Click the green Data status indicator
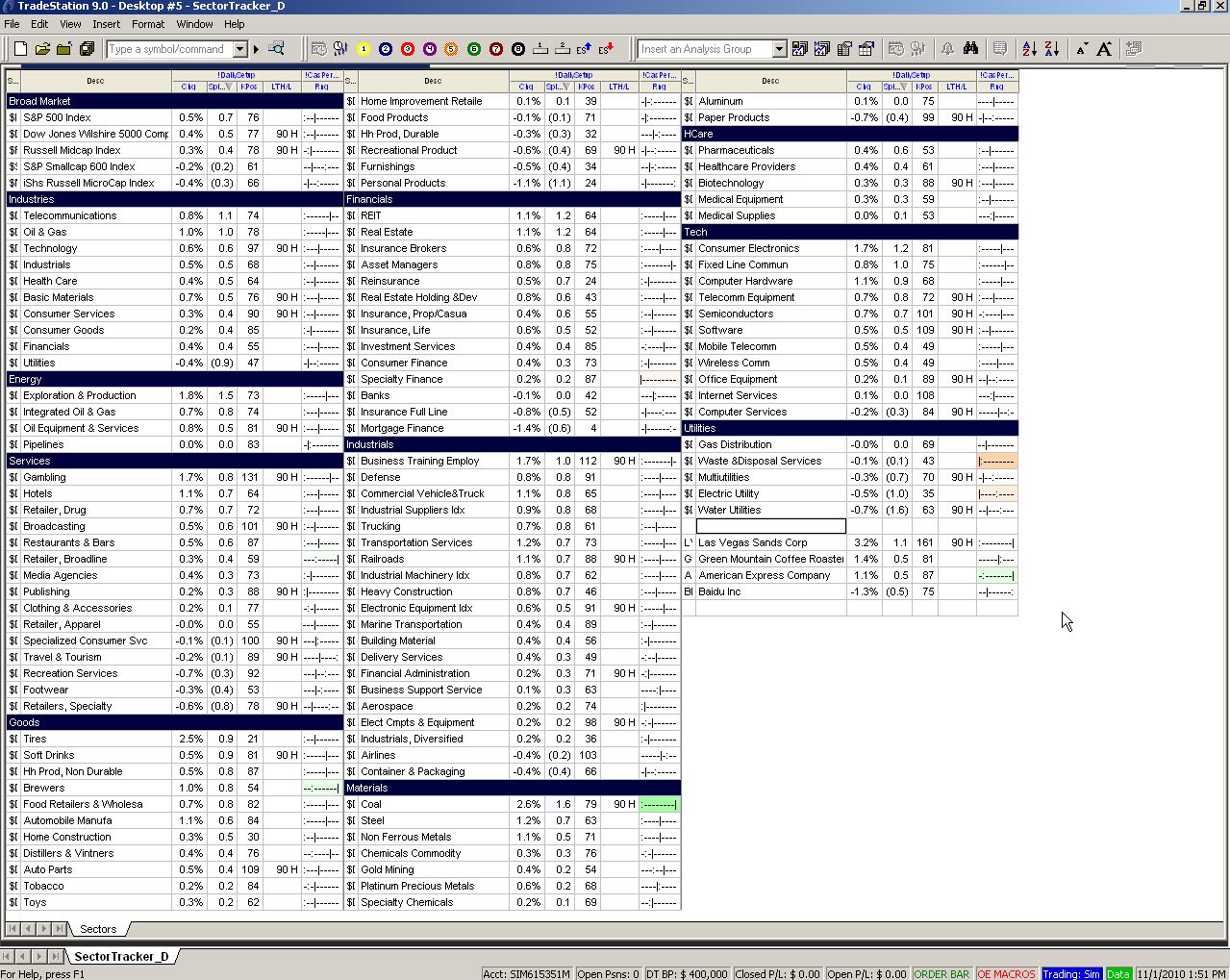This screenshot has height=980, width=1230. (1118, 973)
